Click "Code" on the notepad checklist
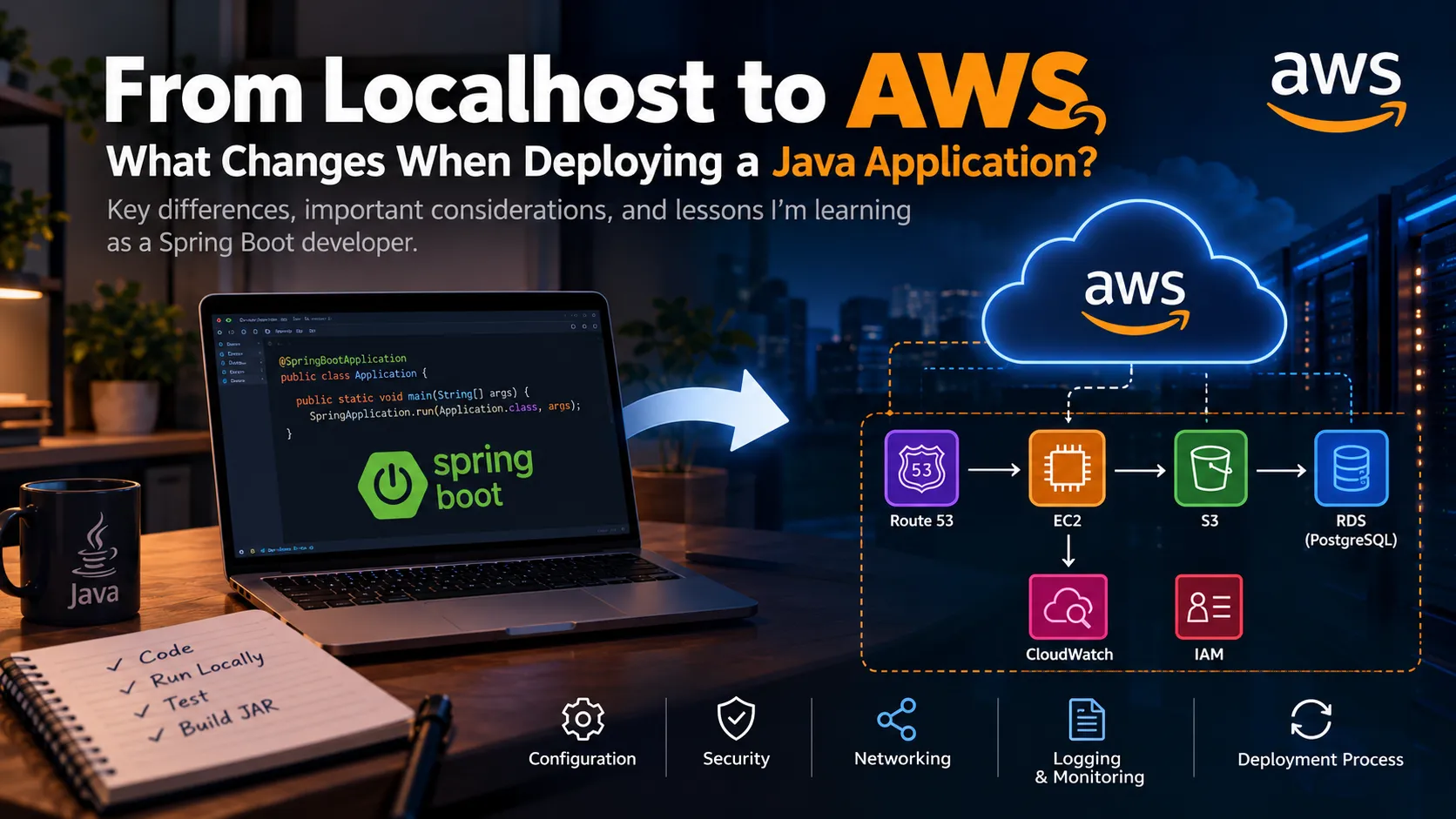The width and height of the screenshot is (1456, 819). (165, 653)
